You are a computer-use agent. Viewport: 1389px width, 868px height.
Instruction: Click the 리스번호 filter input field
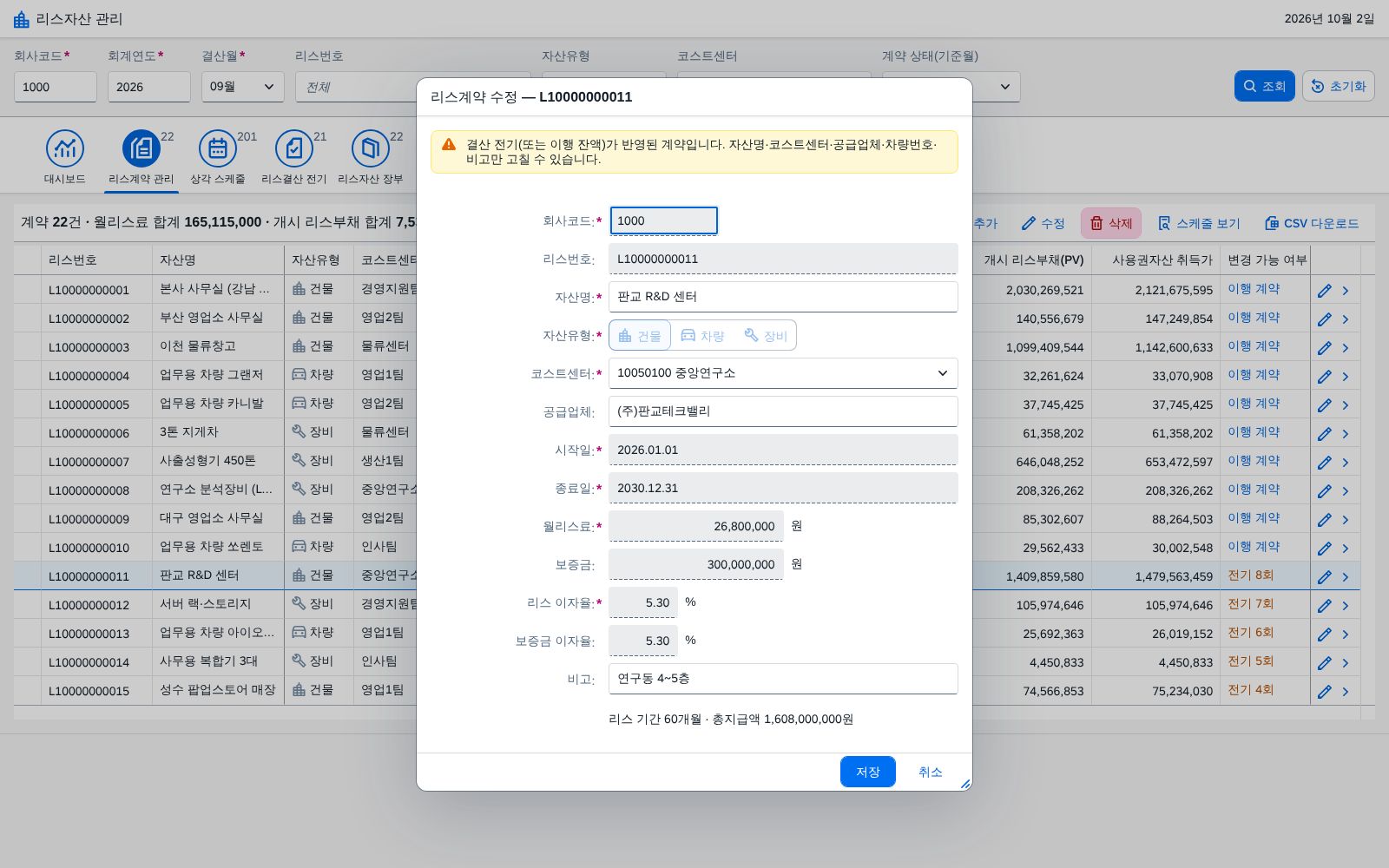pyautogui.click(x=356, y=87)
